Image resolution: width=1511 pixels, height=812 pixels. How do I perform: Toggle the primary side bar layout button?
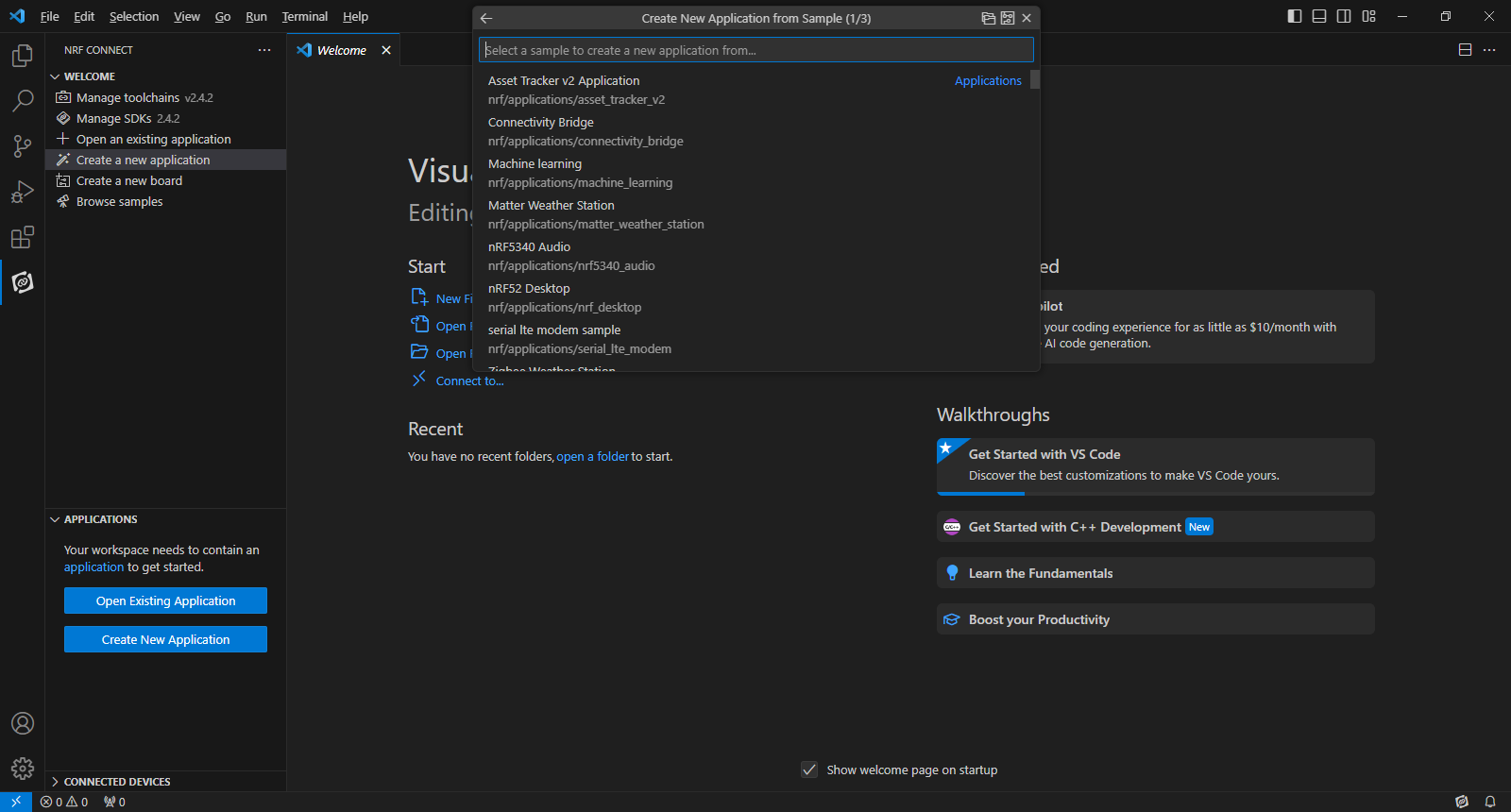[1295, 16]
